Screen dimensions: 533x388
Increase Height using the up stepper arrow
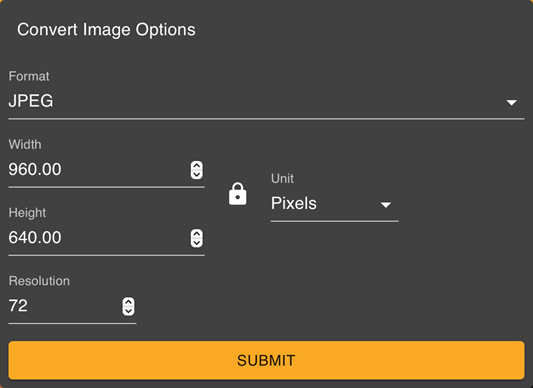click(x=196, y=234)
